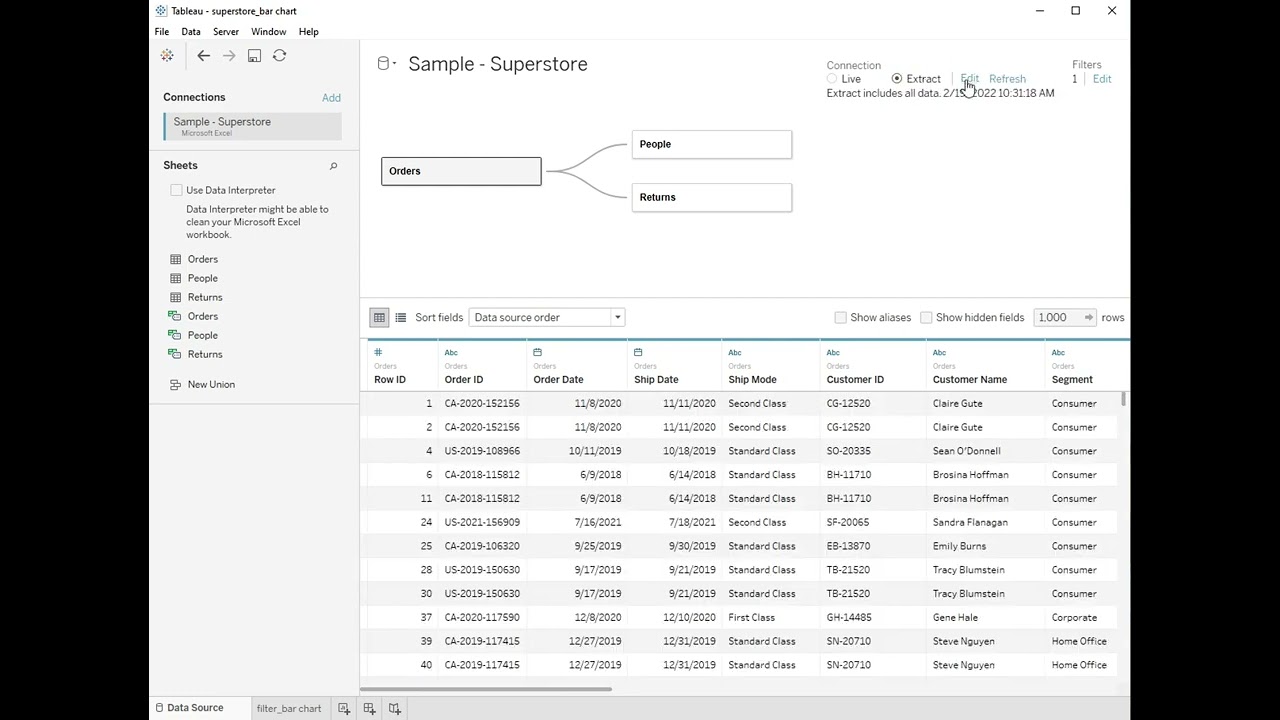Screen dimensions: 1280x720
Task: Click the Orders table in canvas
Action: [461, 171]
